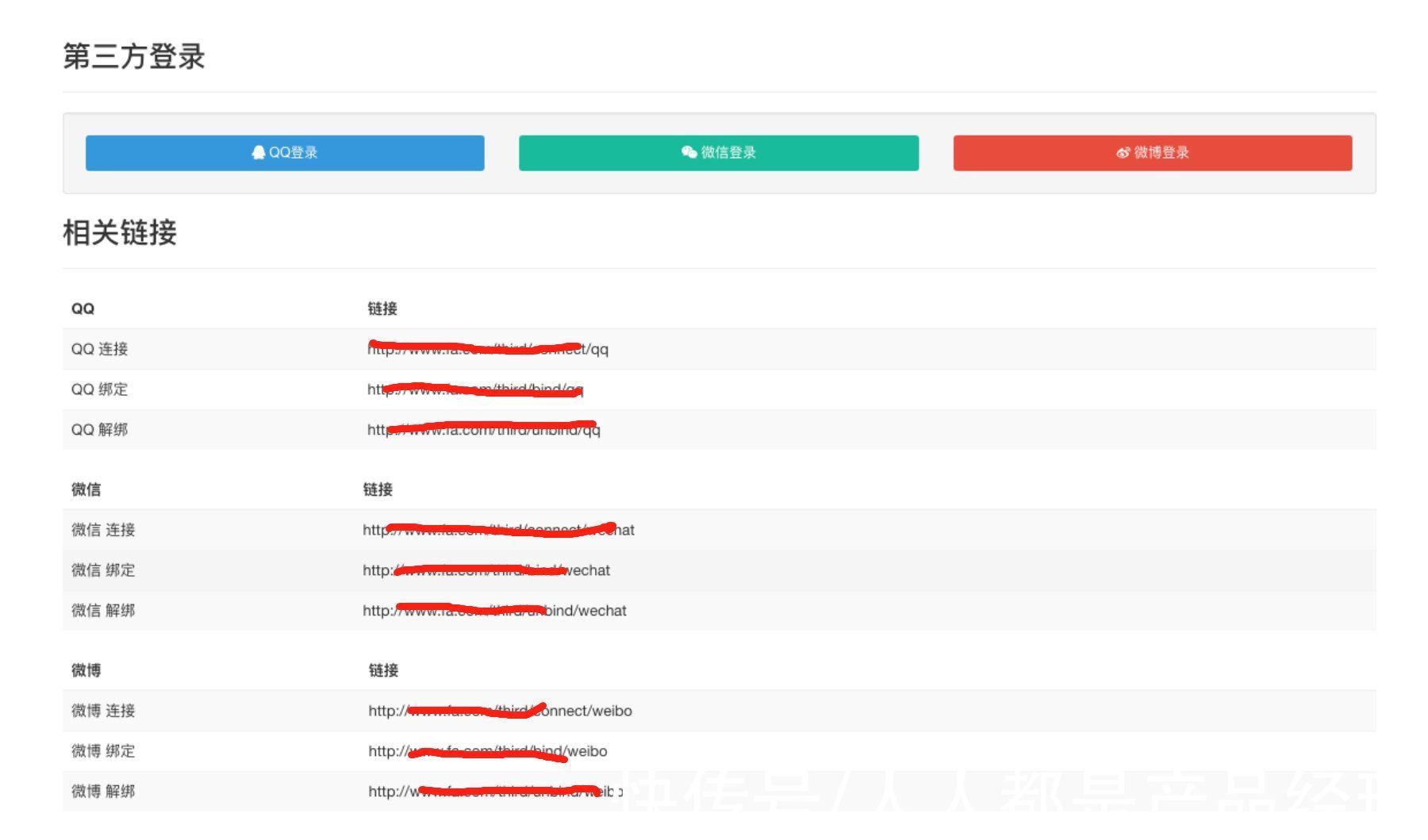Screen dimensions: 1428x840
Task: Click the 'QQ' table header
Action: click(x=83, y=309)
